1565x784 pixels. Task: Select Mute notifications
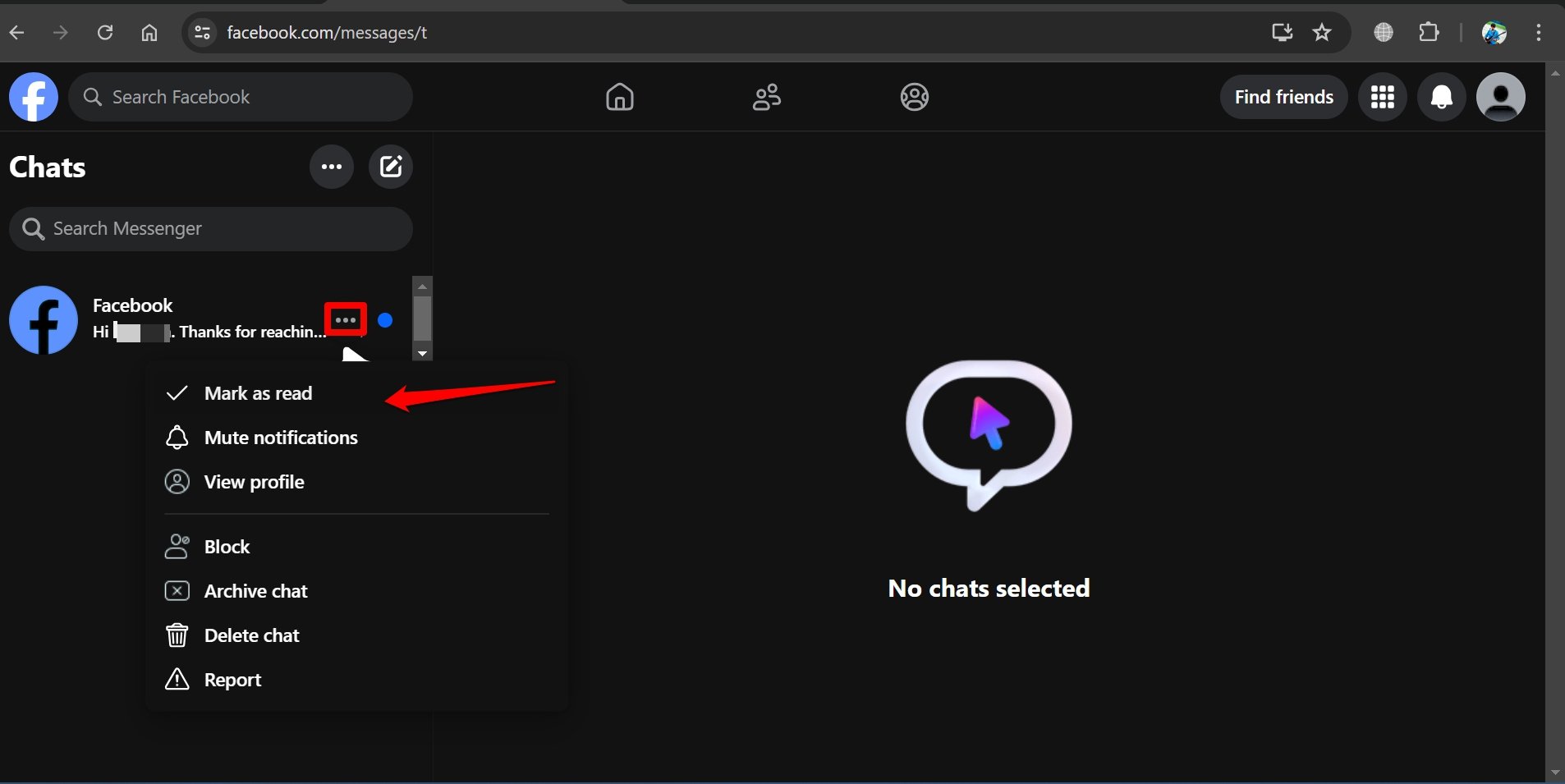tap(356, 438)
